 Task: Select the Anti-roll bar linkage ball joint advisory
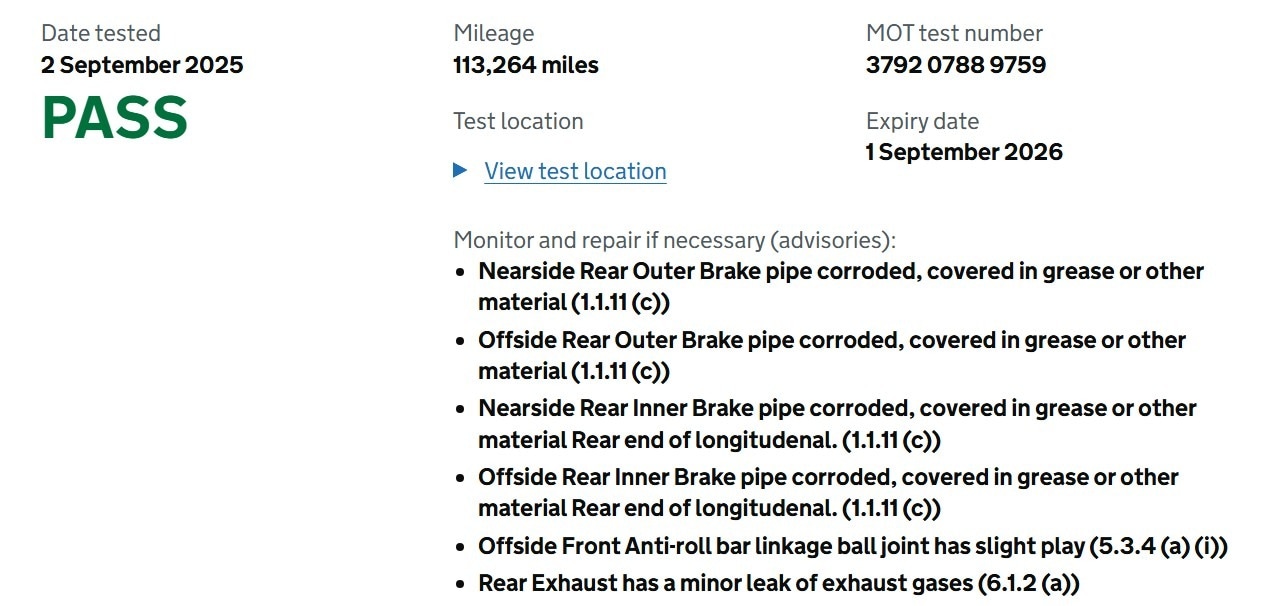click(x=853, y=547)
